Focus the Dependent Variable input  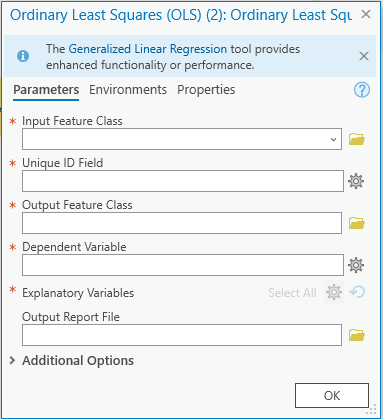(183, 265)
